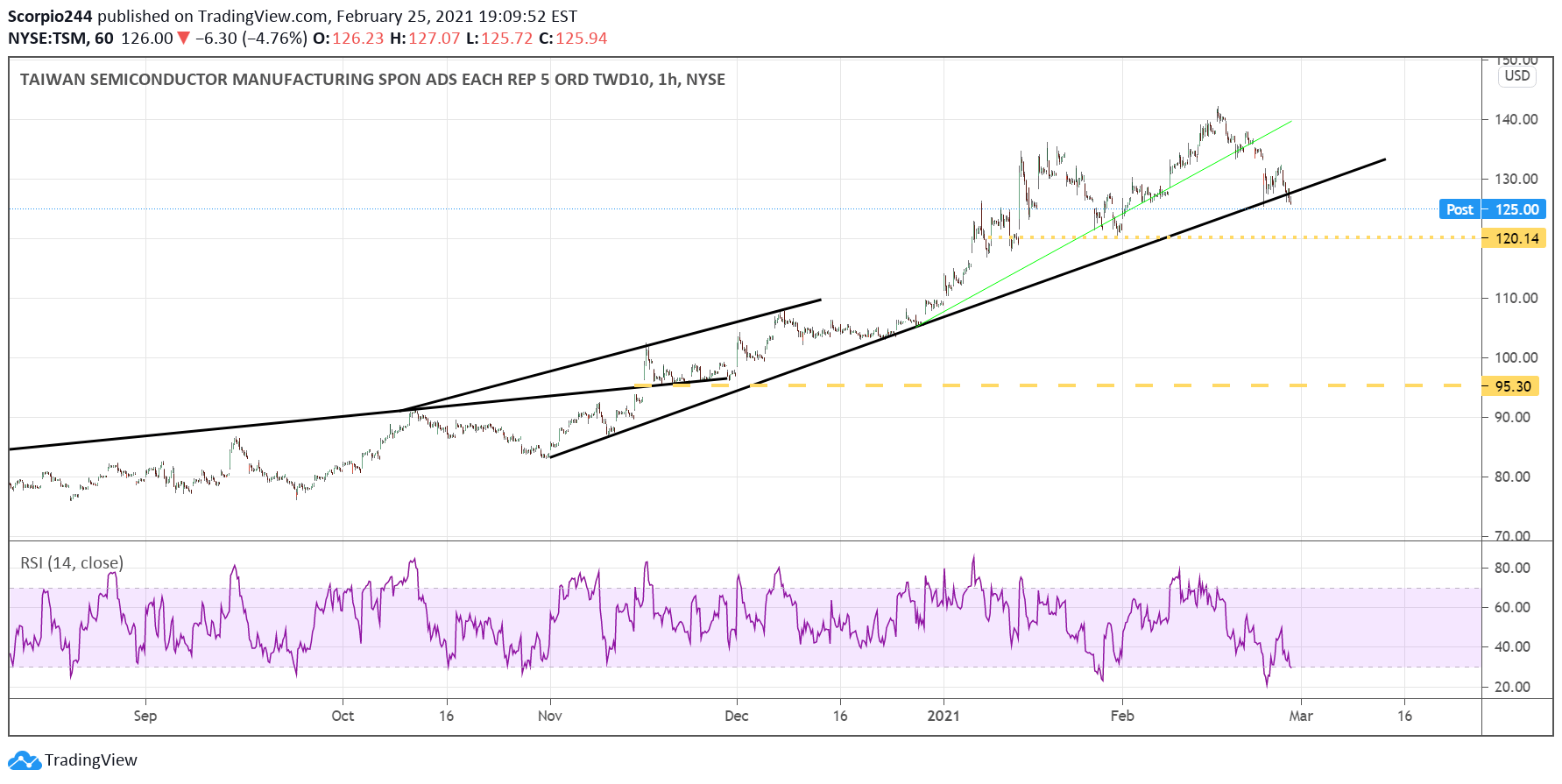
Task: Click the Oct label on time axis
Action: pos(343,716)
